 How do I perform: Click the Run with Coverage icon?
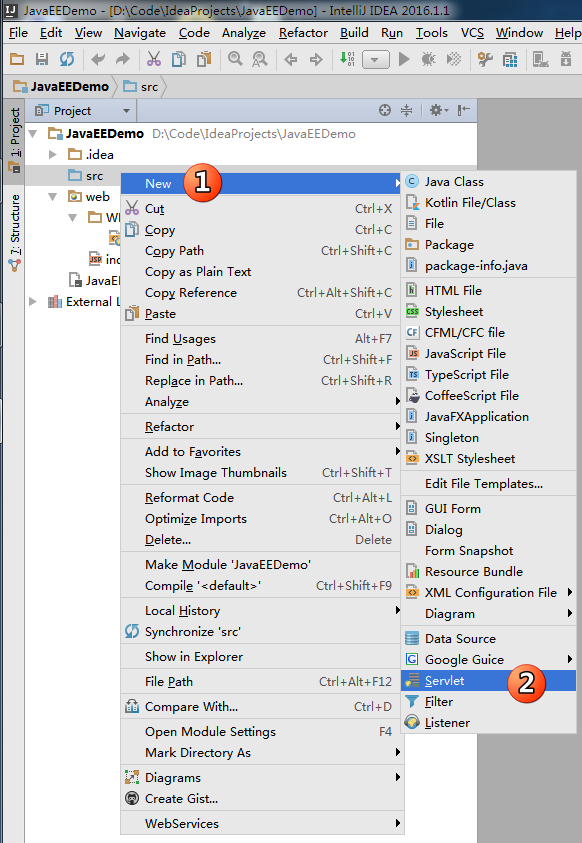[x=454, y=59]
